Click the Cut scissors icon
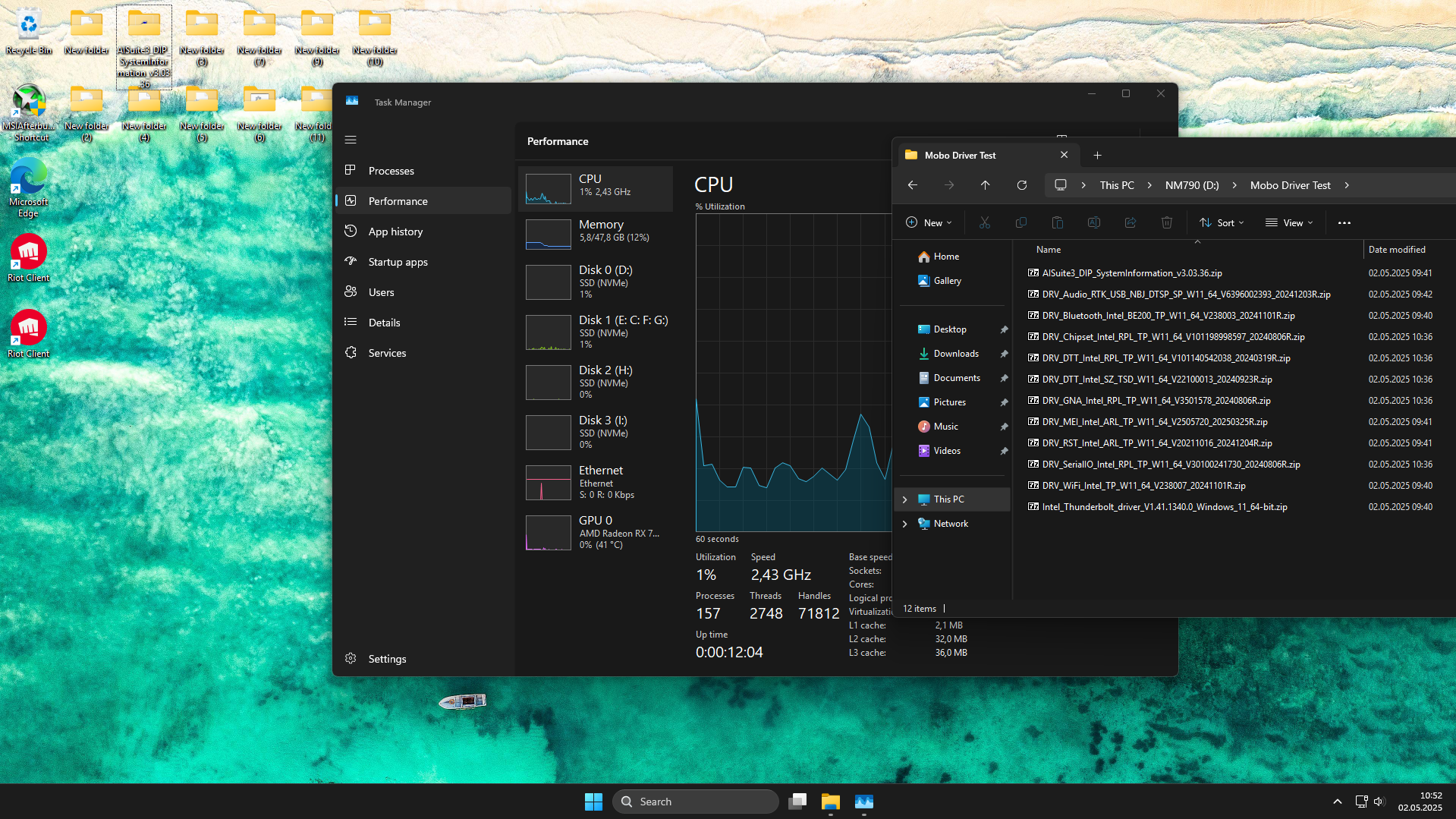Viewport: 1456px width, 819px height. click(984, 222)
